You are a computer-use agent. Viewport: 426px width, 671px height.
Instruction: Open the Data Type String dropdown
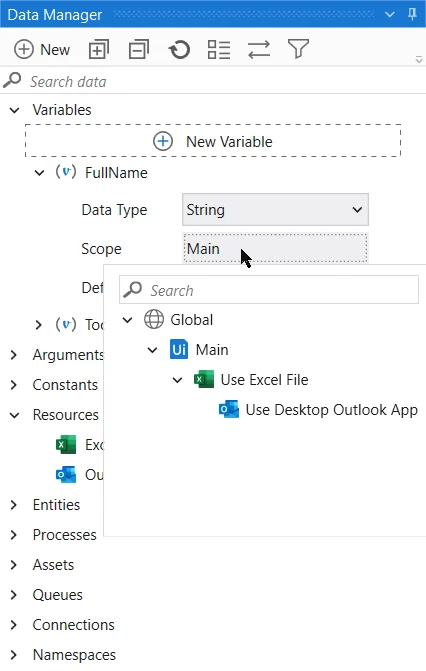point(275,210)
